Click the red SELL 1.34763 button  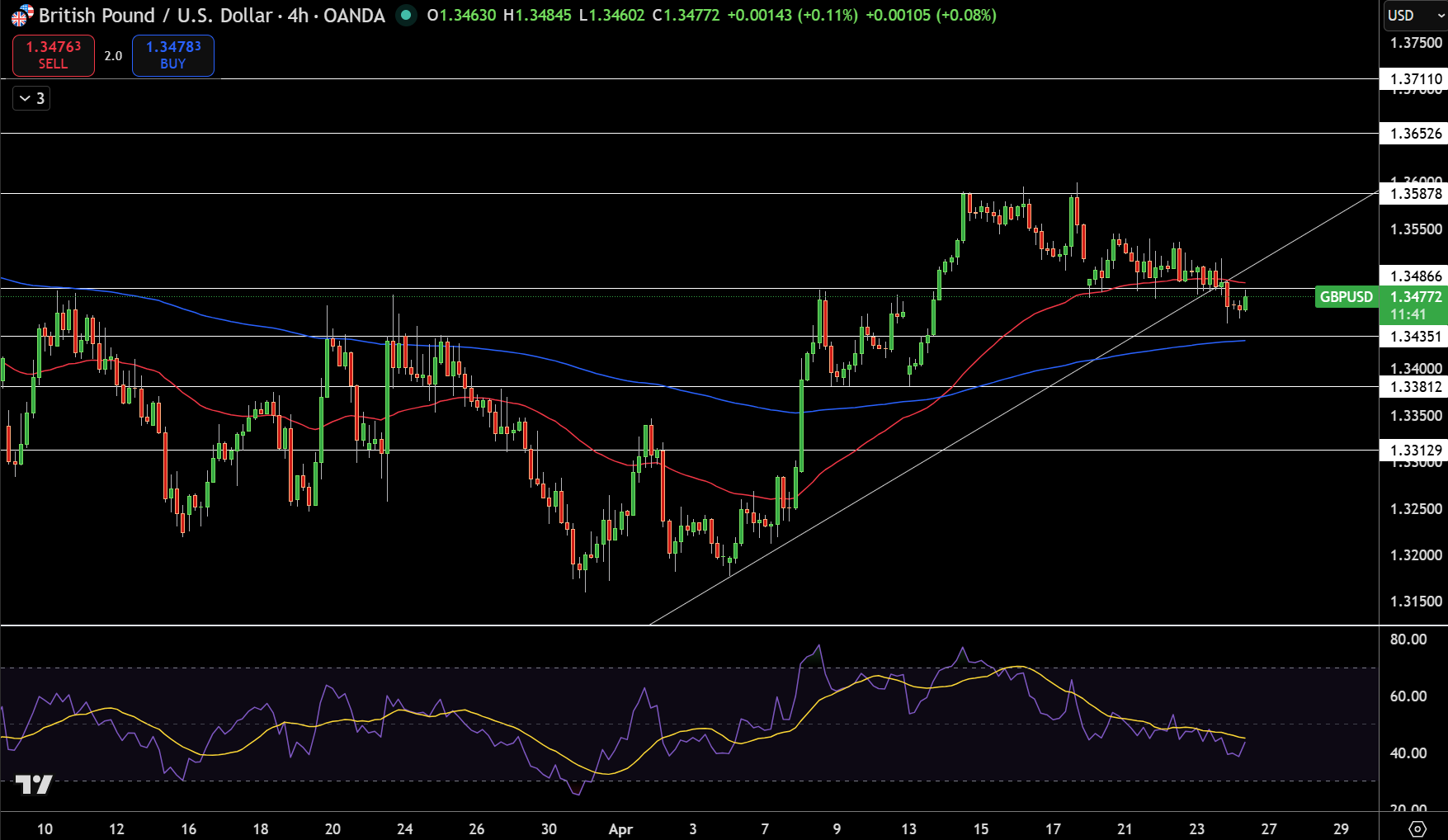pos(54,55)
